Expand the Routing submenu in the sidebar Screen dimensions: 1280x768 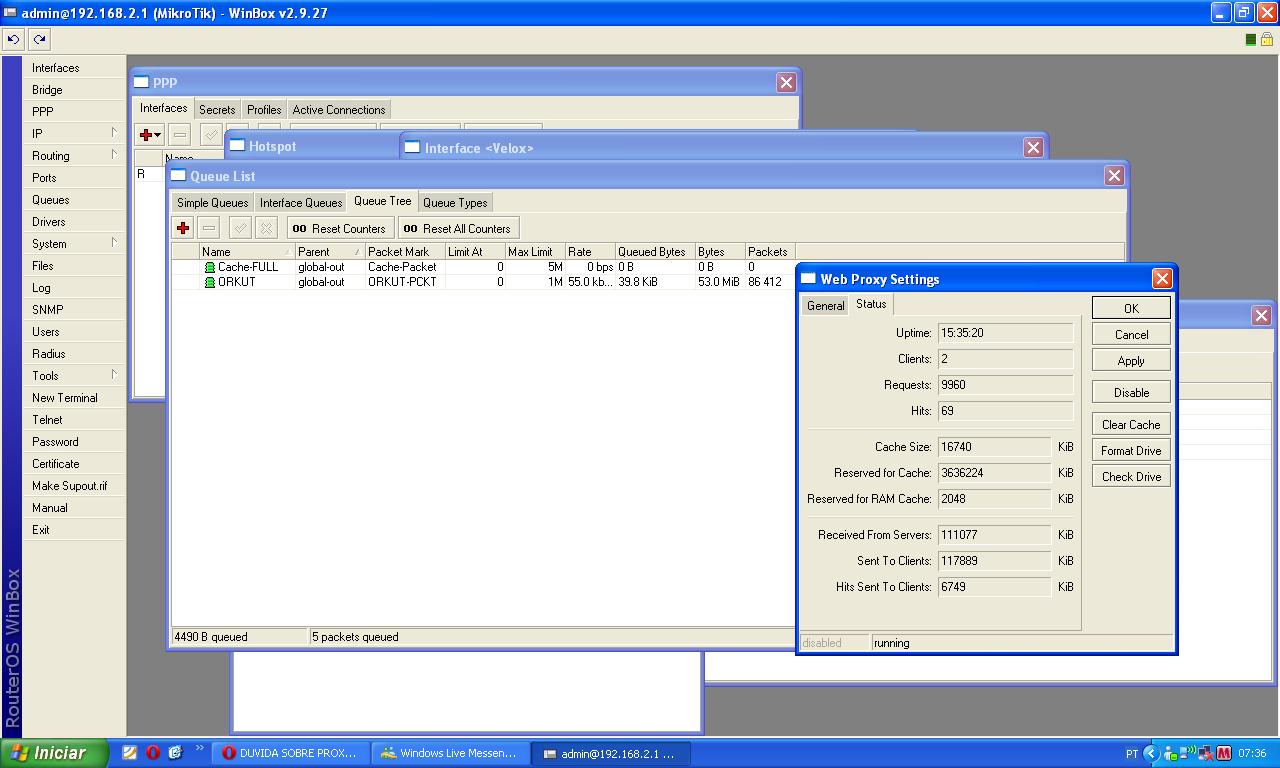pos(114,155)
